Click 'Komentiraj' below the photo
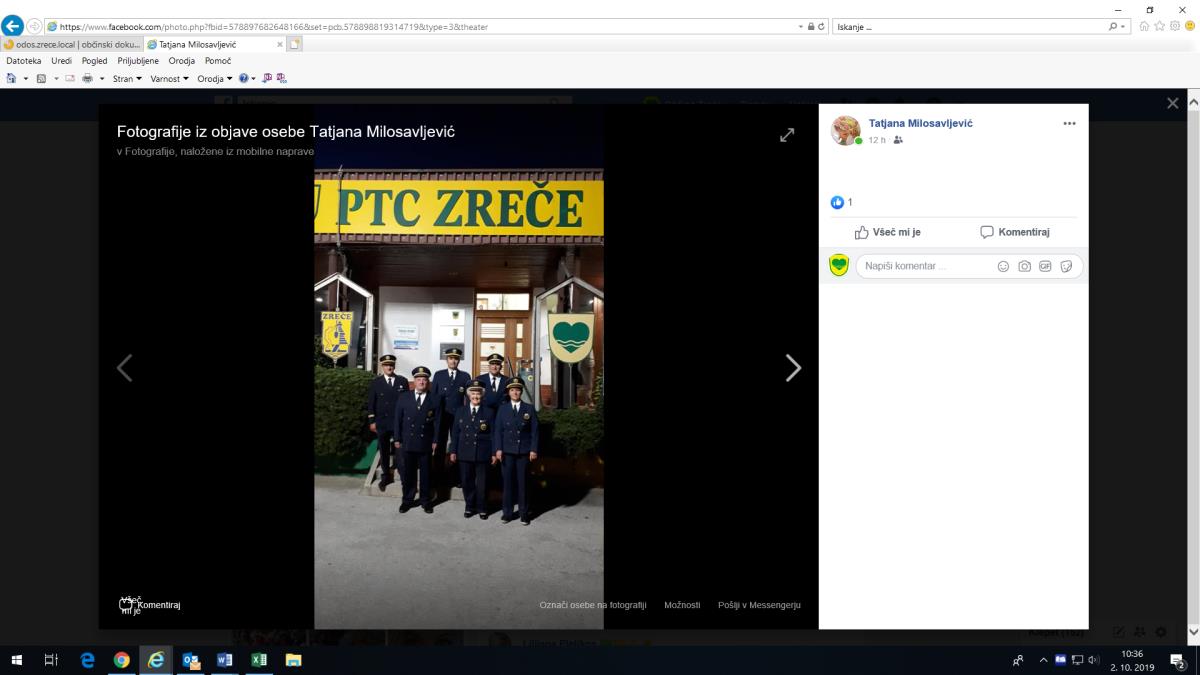This screenshot has width=1200, height=675. 159,605
